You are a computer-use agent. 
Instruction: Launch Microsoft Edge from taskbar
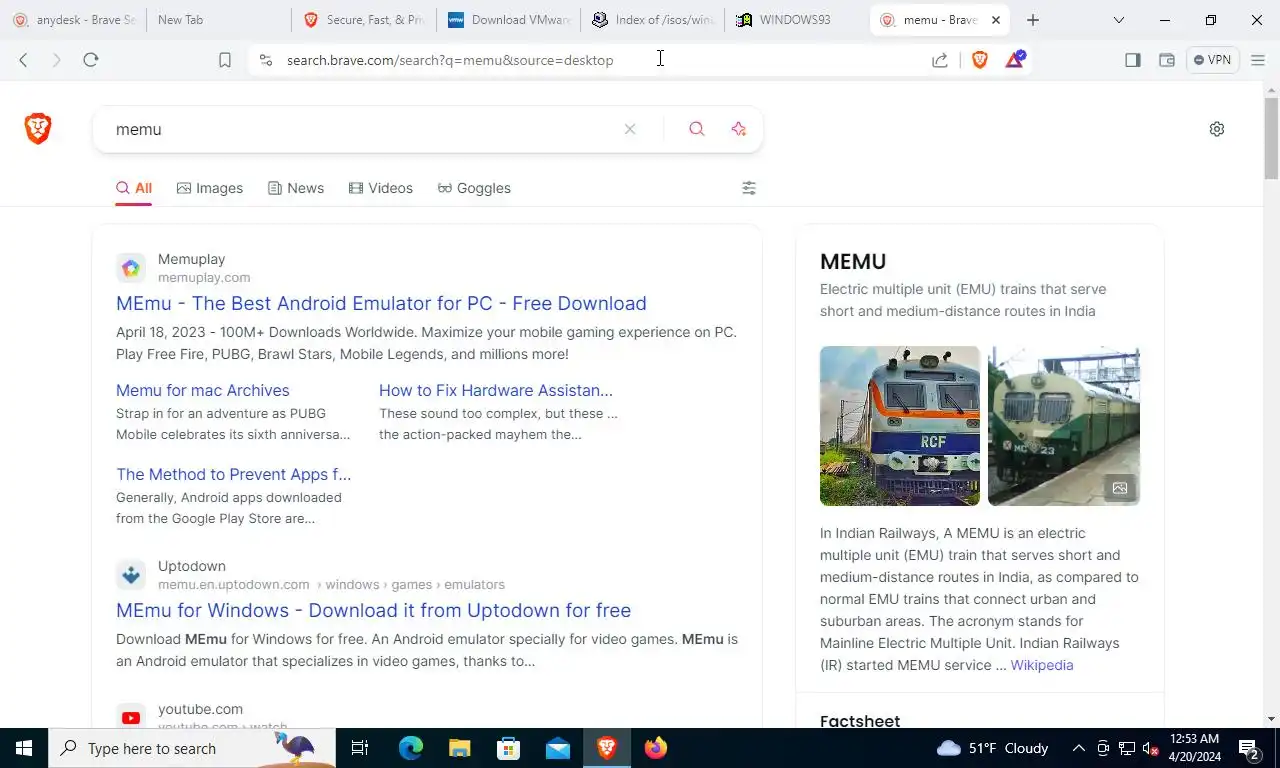[x=411, y=748]
